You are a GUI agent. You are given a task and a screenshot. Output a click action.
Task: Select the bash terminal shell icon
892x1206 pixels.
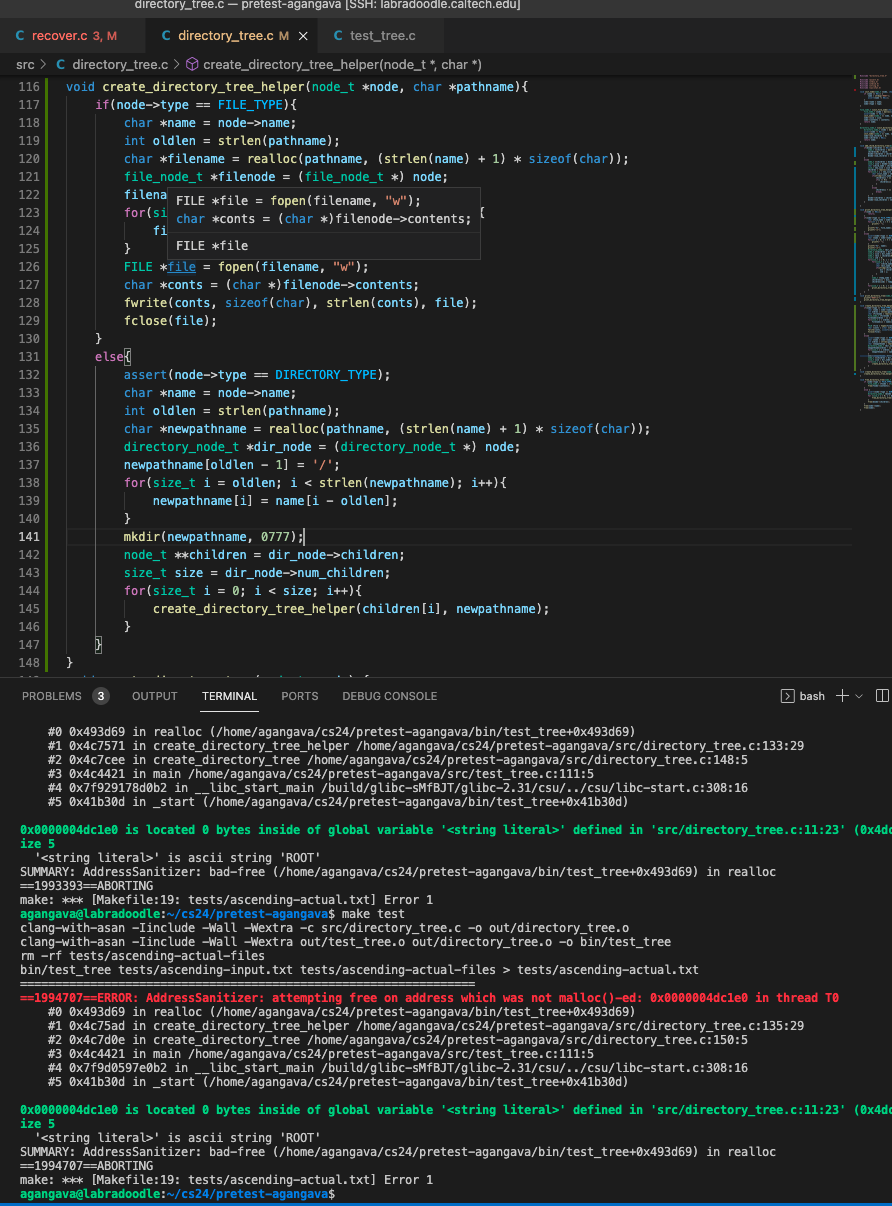(788, 696)
